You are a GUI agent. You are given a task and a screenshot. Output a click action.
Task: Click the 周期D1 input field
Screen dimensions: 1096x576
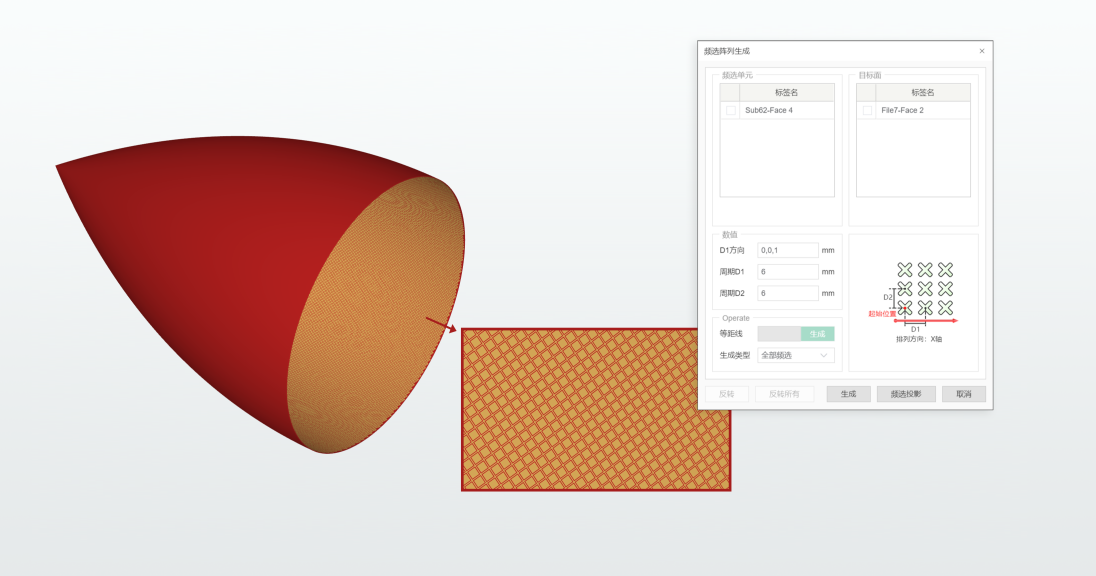(788, 272)
